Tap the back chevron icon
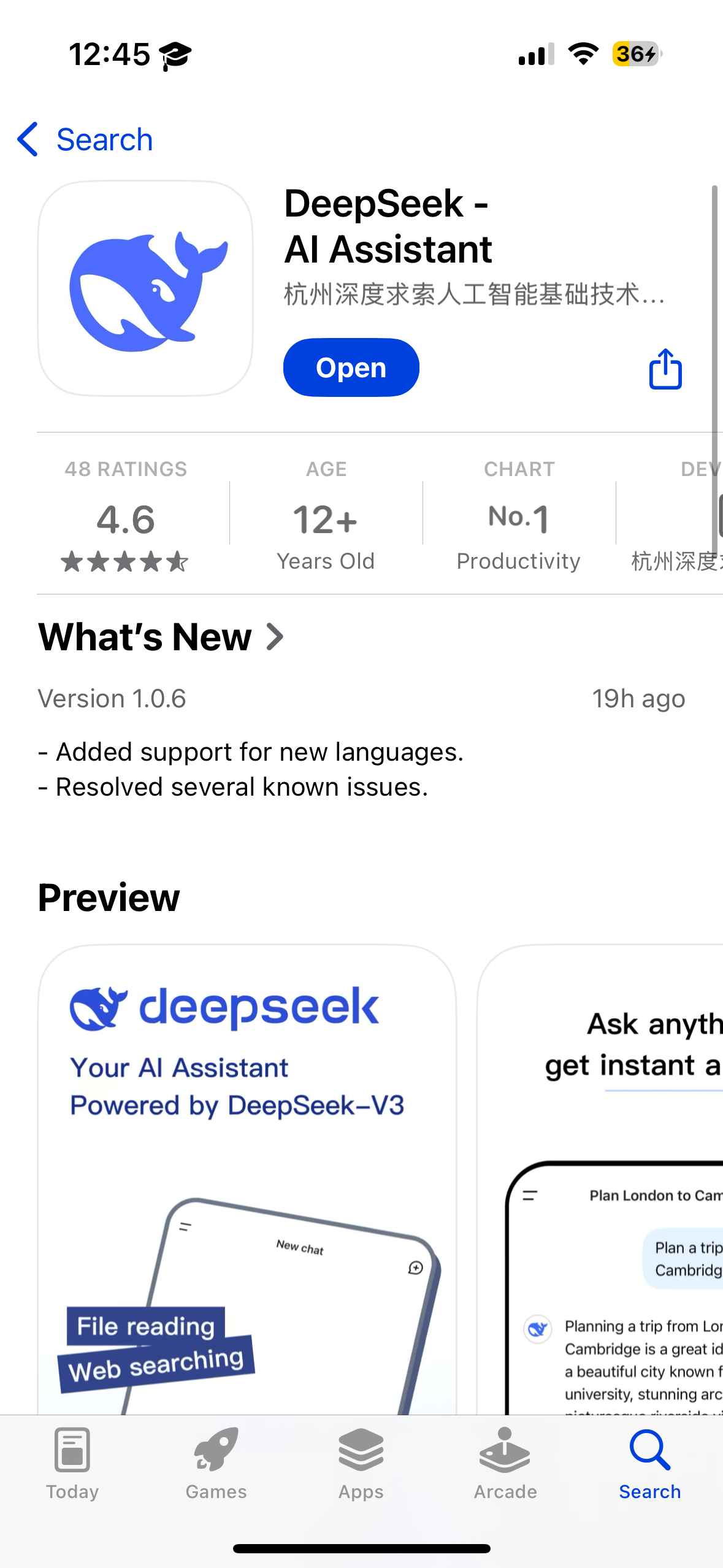The width and height of the screenshot is (723, 1568). (28, 139)
